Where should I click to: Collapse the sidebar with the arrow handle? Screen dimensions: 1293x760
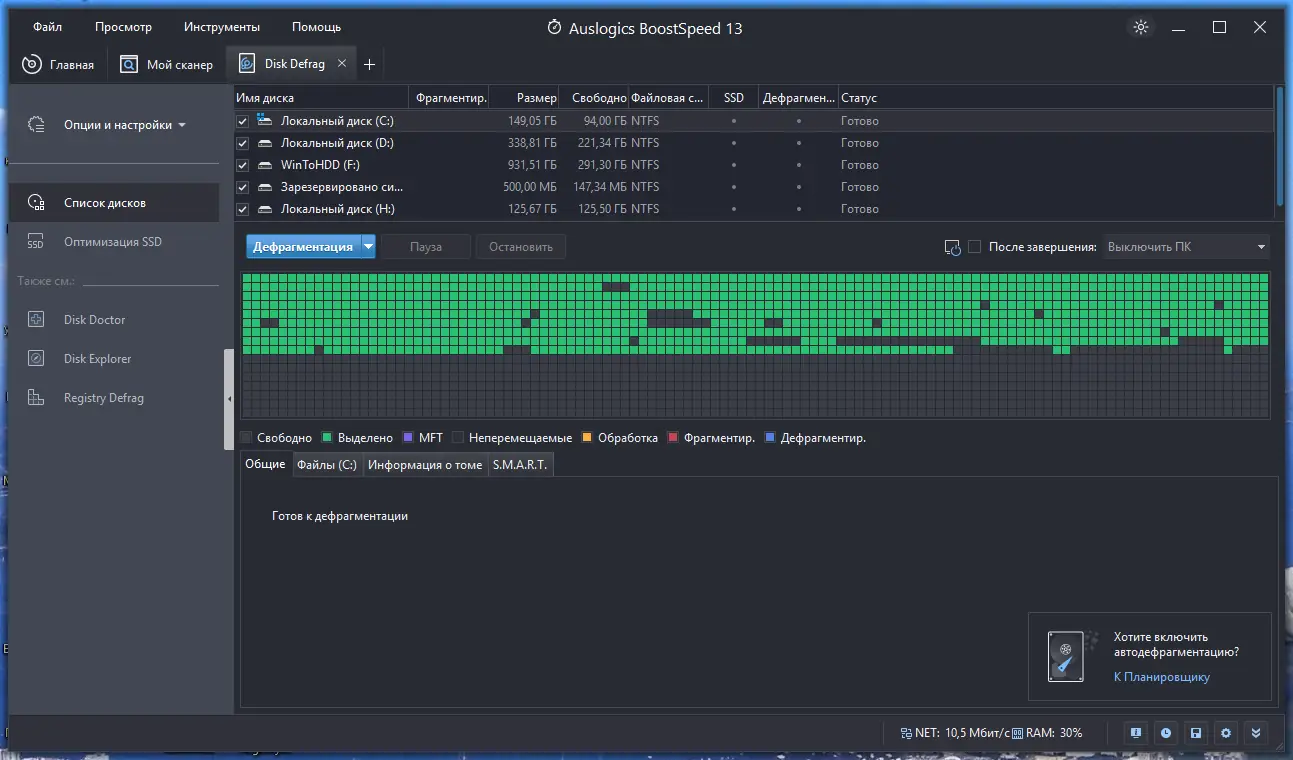[229, 398]
